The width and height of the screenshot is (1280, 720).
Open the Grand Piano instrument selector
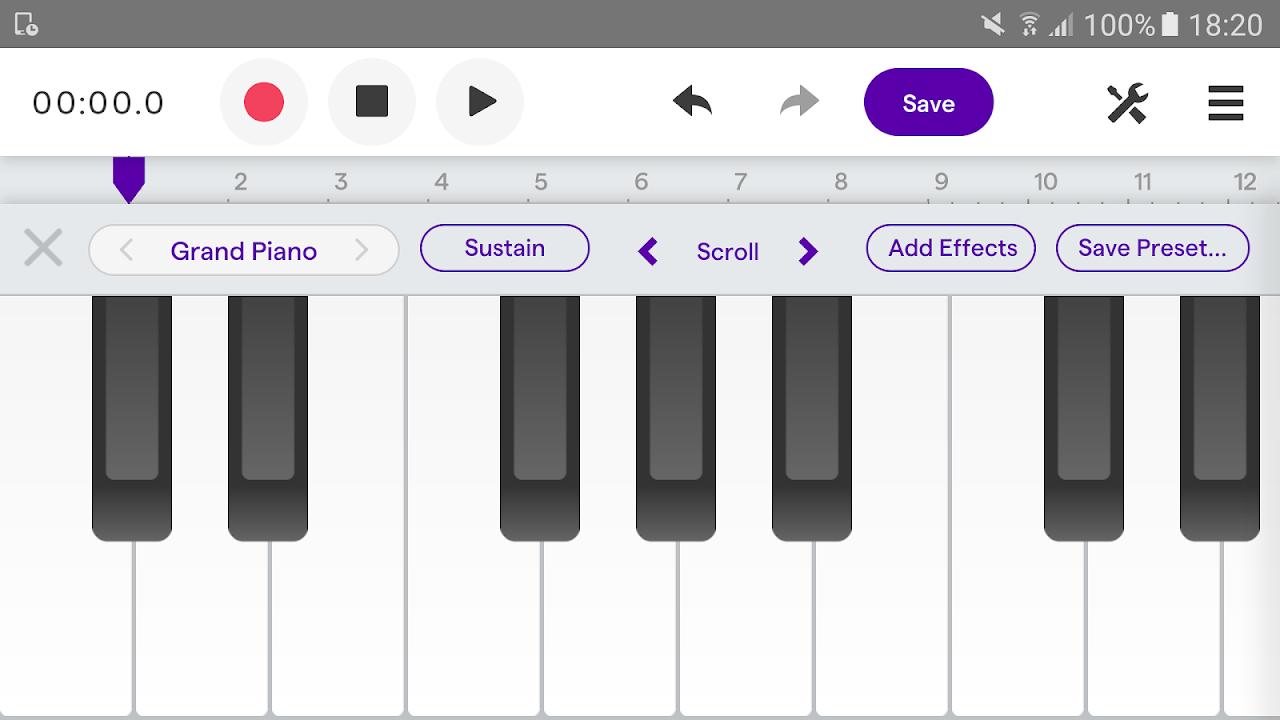[x=244, y=250]
